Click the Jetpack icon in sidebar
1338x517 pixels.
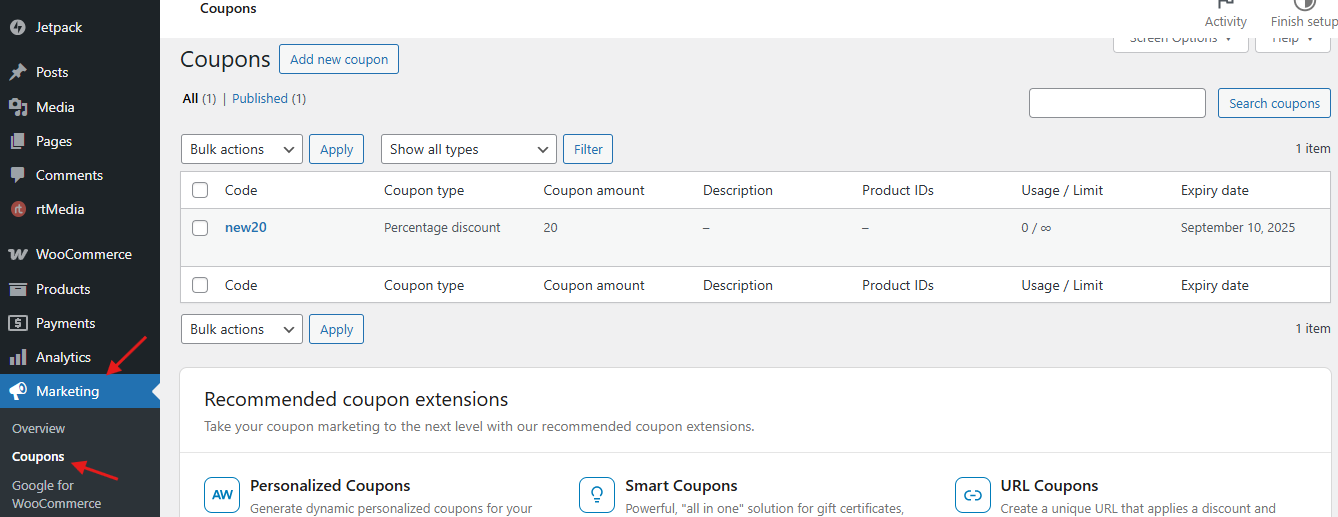click(18, 28)
